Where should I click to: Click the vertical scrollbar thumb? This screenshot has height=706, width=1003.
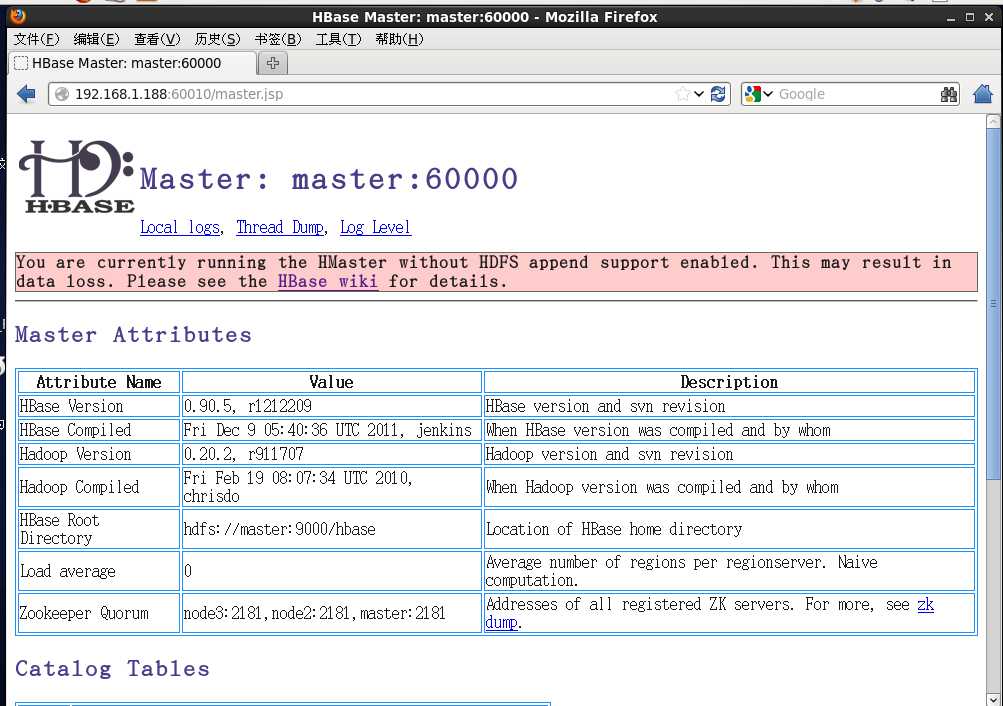point(993,303)
